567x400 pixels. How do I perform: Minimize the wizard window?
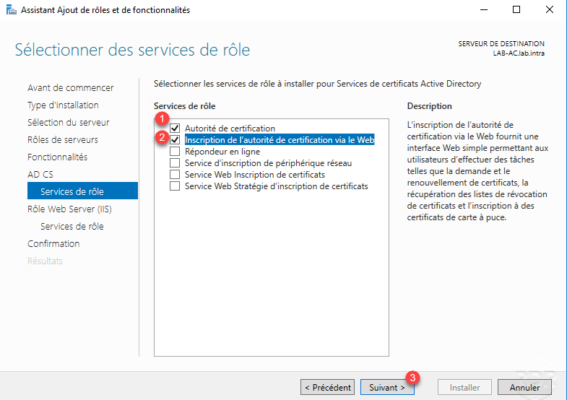click(483, 10)
